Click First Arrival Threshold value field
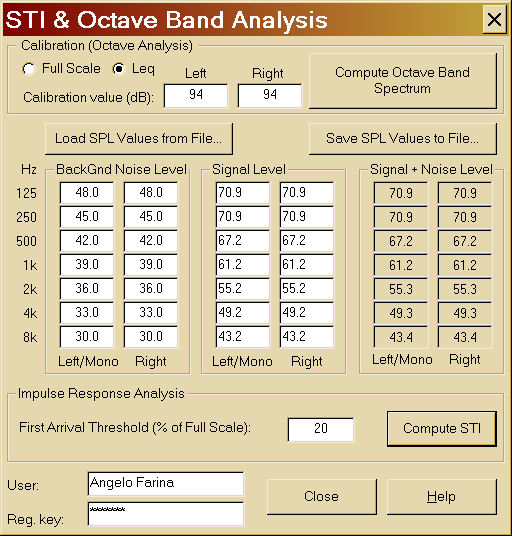The image size is (512, 536). (x=321, y=429)
